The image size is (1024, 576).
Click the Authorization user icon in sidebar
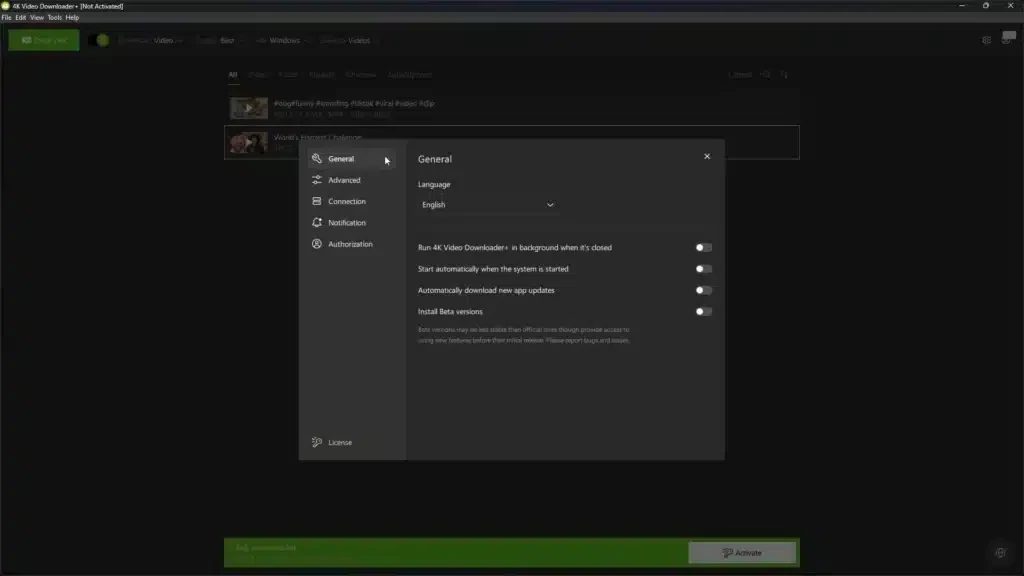(317, 244)
